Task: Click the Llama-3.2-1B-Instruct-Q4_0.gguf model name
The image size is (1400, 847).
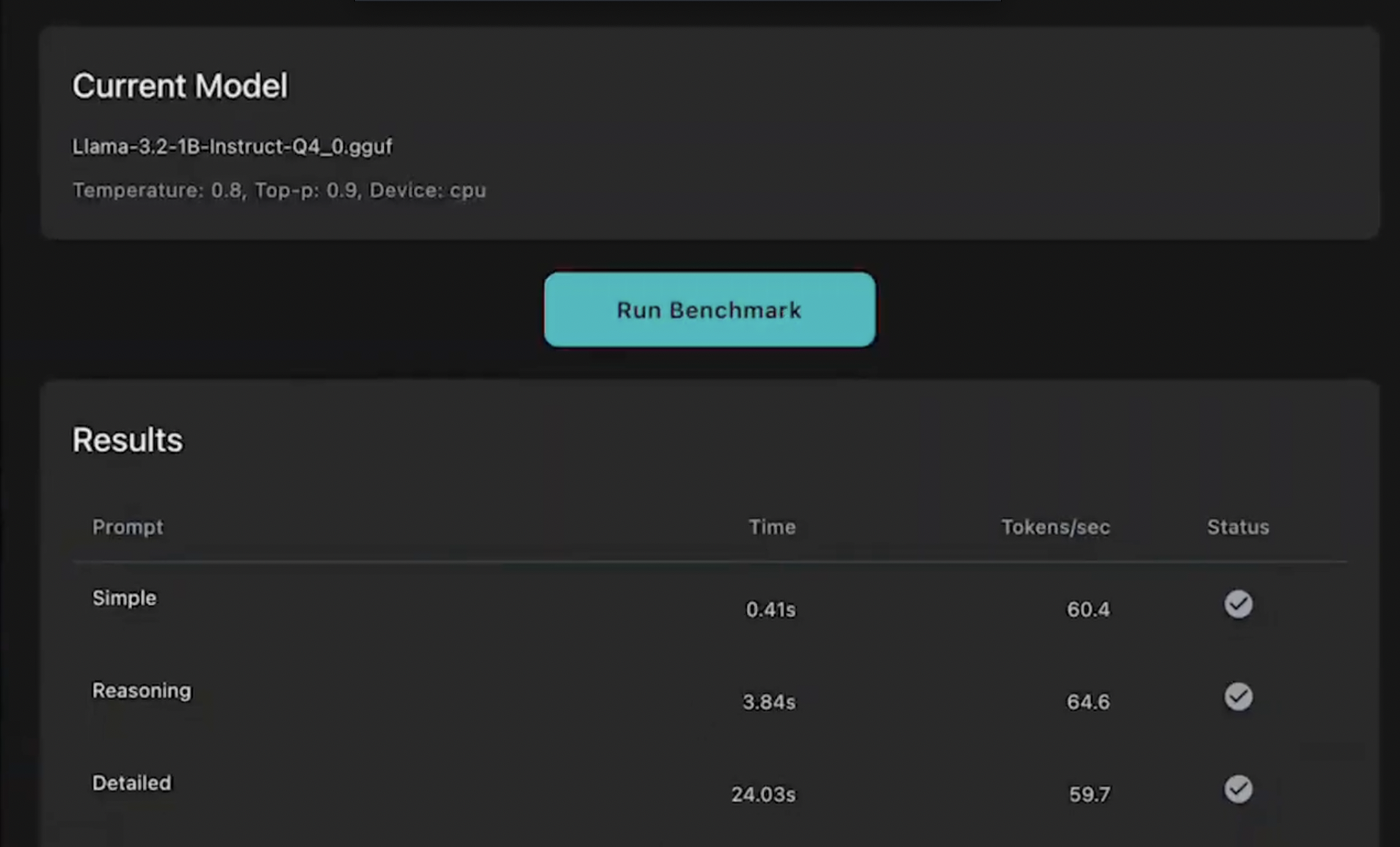Action: [x=232, y=147]
